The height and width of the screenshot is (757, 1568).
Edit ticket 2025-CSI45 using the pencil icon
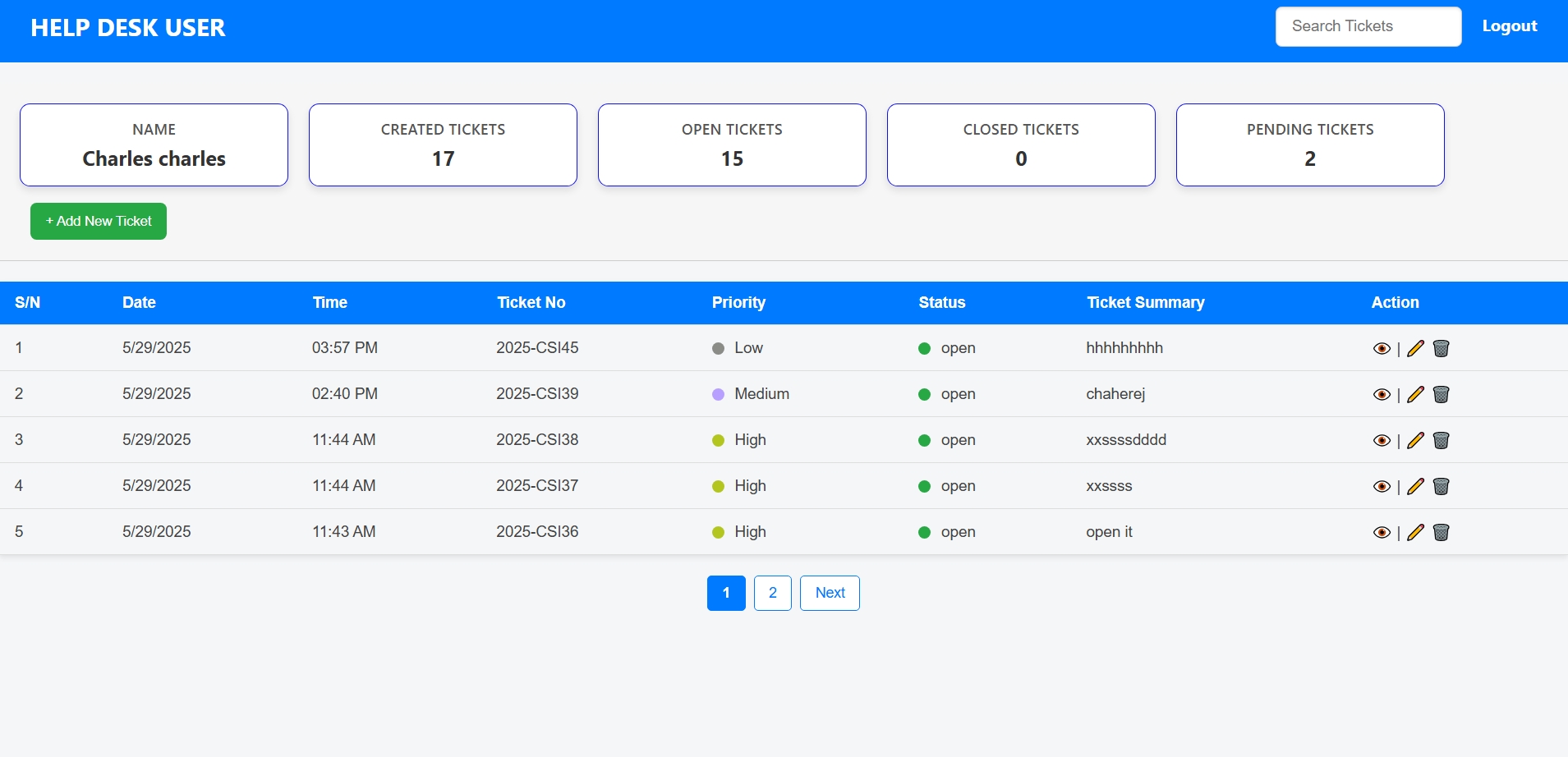click(x=1415, y=348)
